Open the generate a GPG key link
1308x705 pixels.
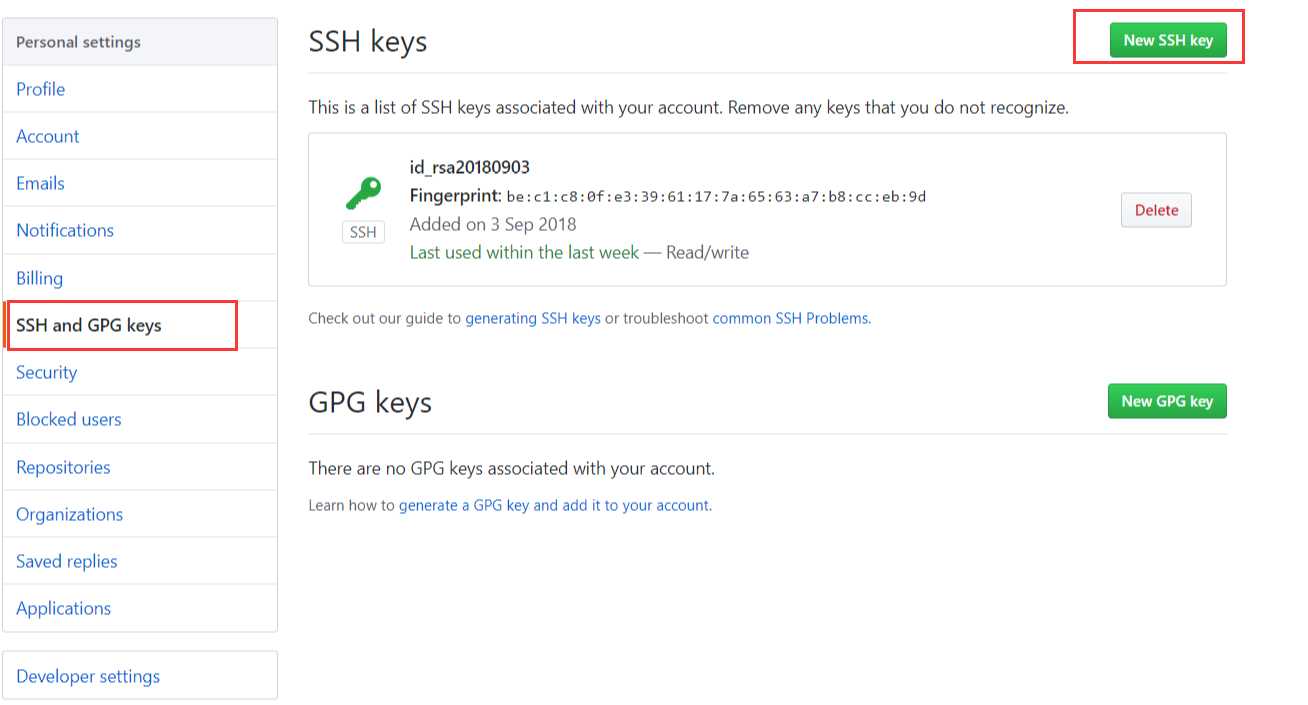pos(555,505)
